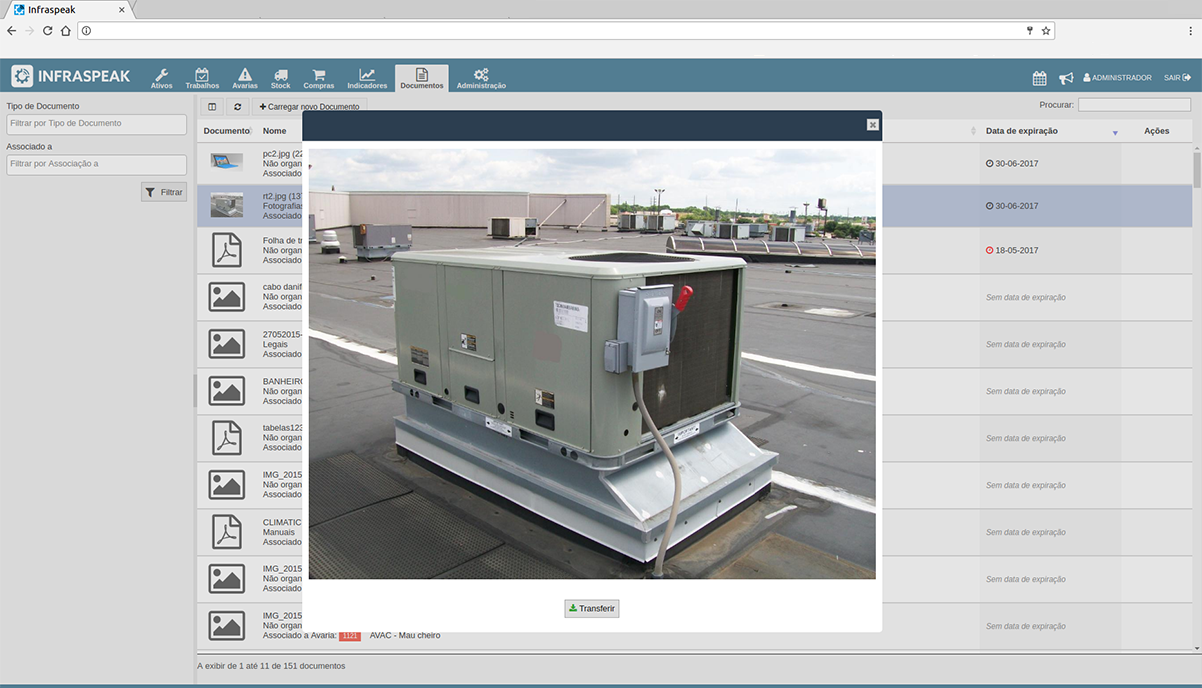Toggle the columns layout button
Viewport: 1202px width, 688px height.
(212, 107)
